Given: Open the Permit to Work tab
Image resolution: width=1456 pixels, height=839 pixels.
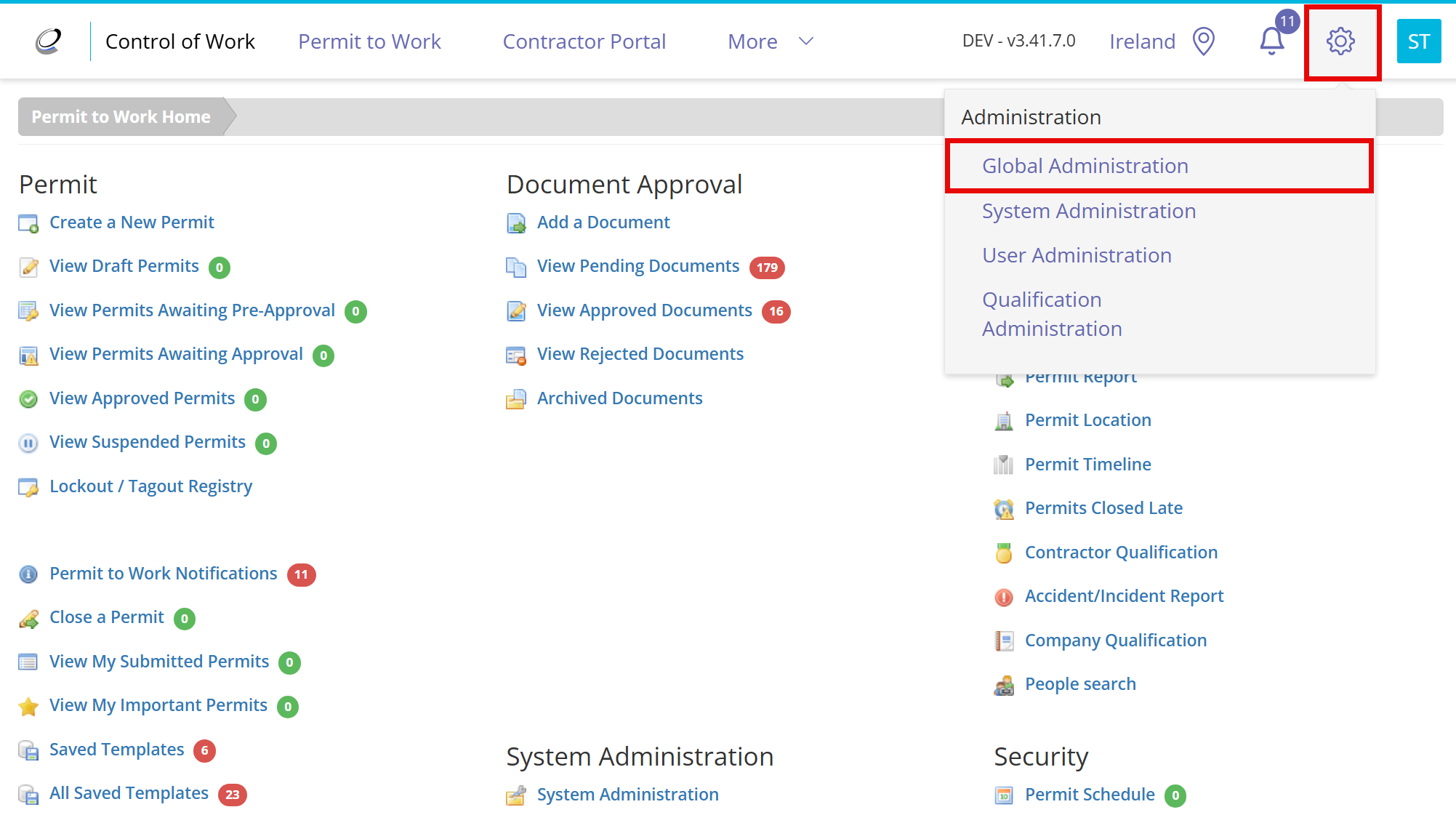Looking at the screenshot, I should coord(369,41).
